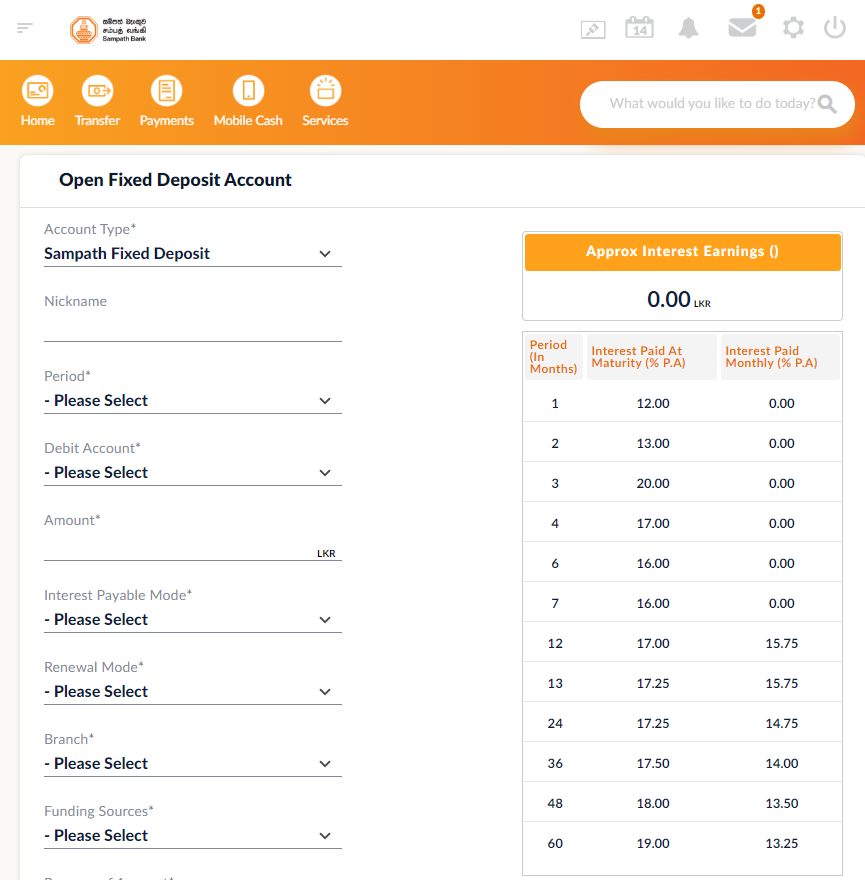865x880 pixels.
Task: Open the calendar icon showing 14
Action: click(x=639, y=28)
